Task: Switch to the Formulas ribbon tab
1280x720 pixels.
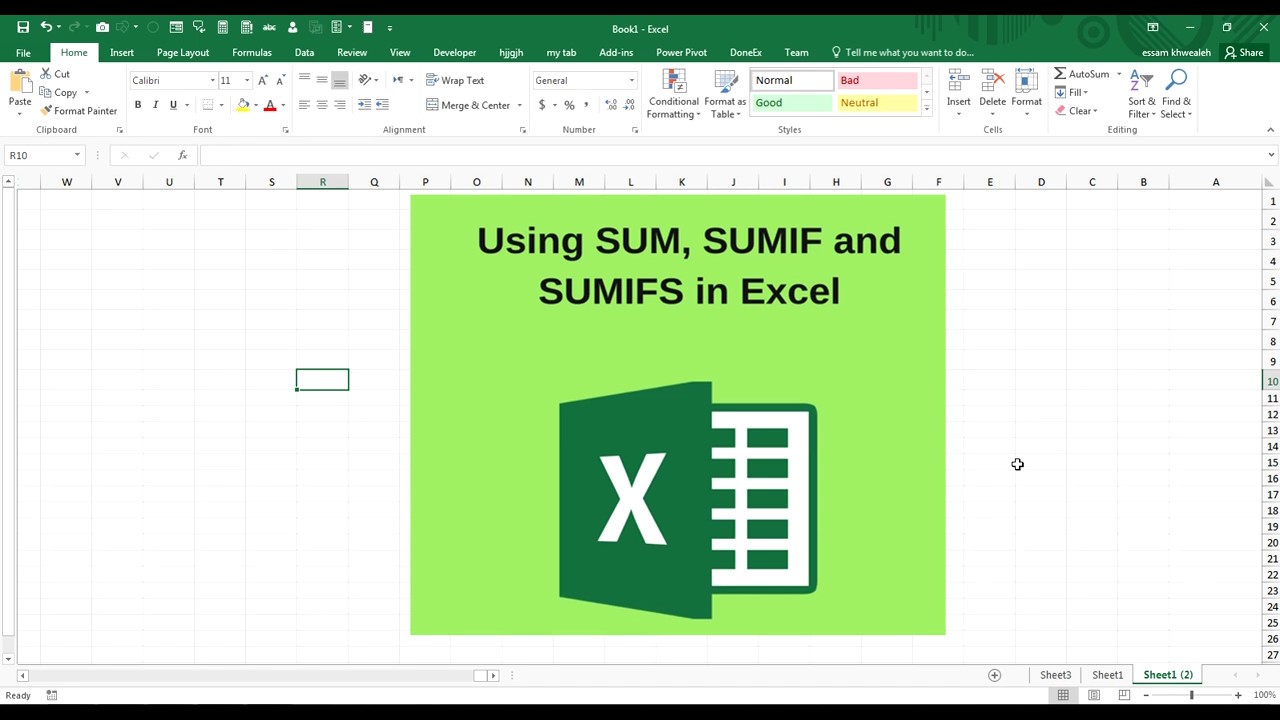Action: point(252,52)
